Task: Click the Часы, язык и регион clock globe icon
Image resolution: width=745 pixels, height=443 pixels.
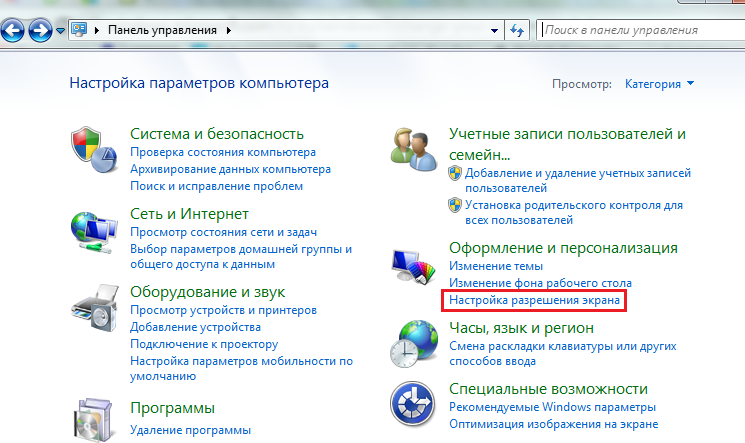Action: pos(414,344)
